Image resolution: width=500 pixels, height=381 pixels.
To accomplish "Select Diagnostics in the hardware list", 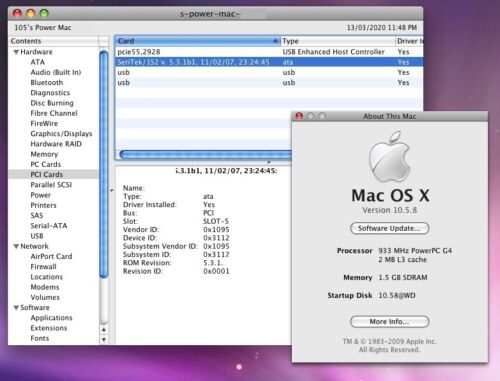I will click(x=50, y=93).
